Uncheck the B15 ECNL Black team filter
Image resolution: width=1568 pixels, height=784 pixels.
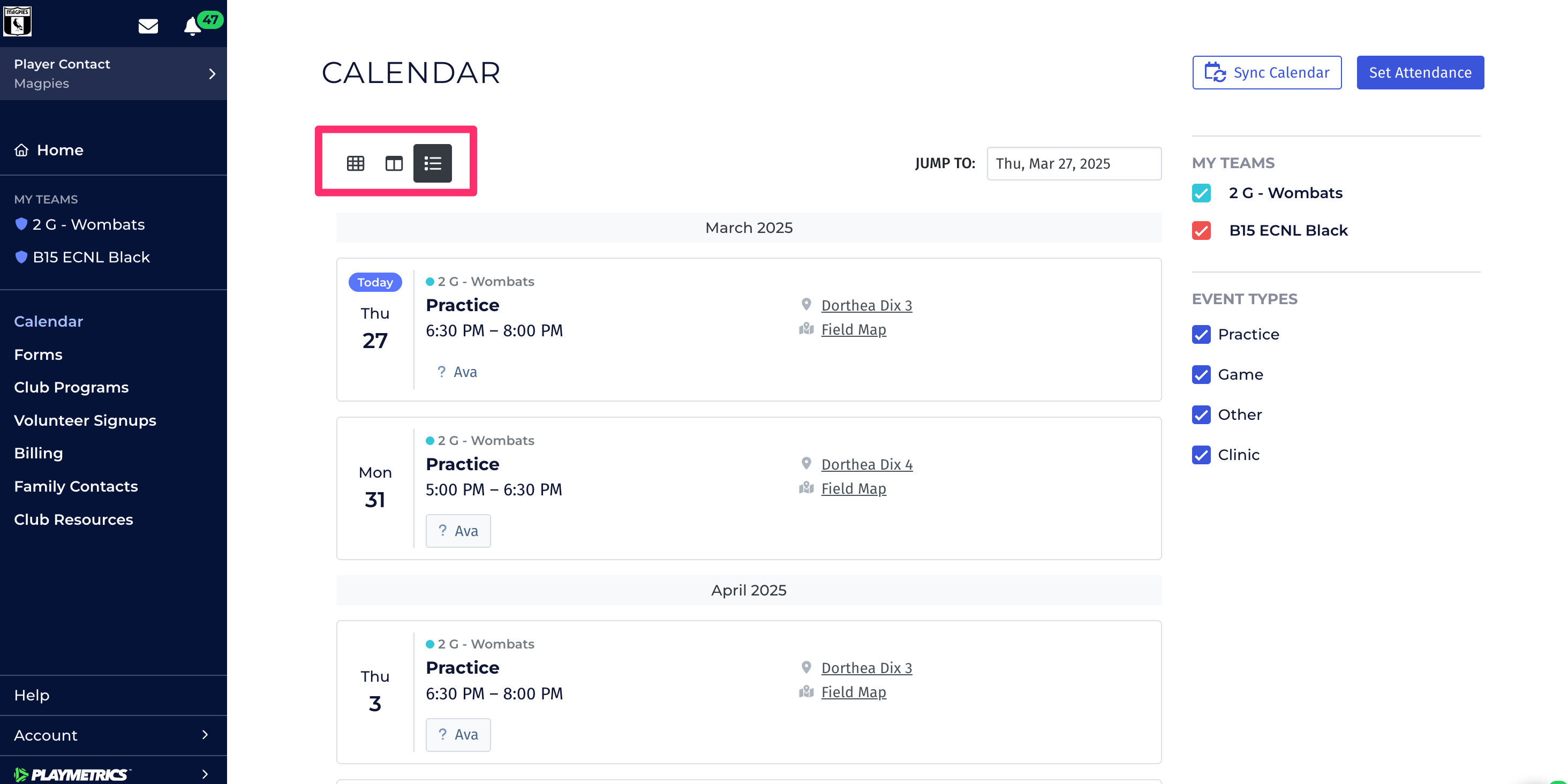1201,231
